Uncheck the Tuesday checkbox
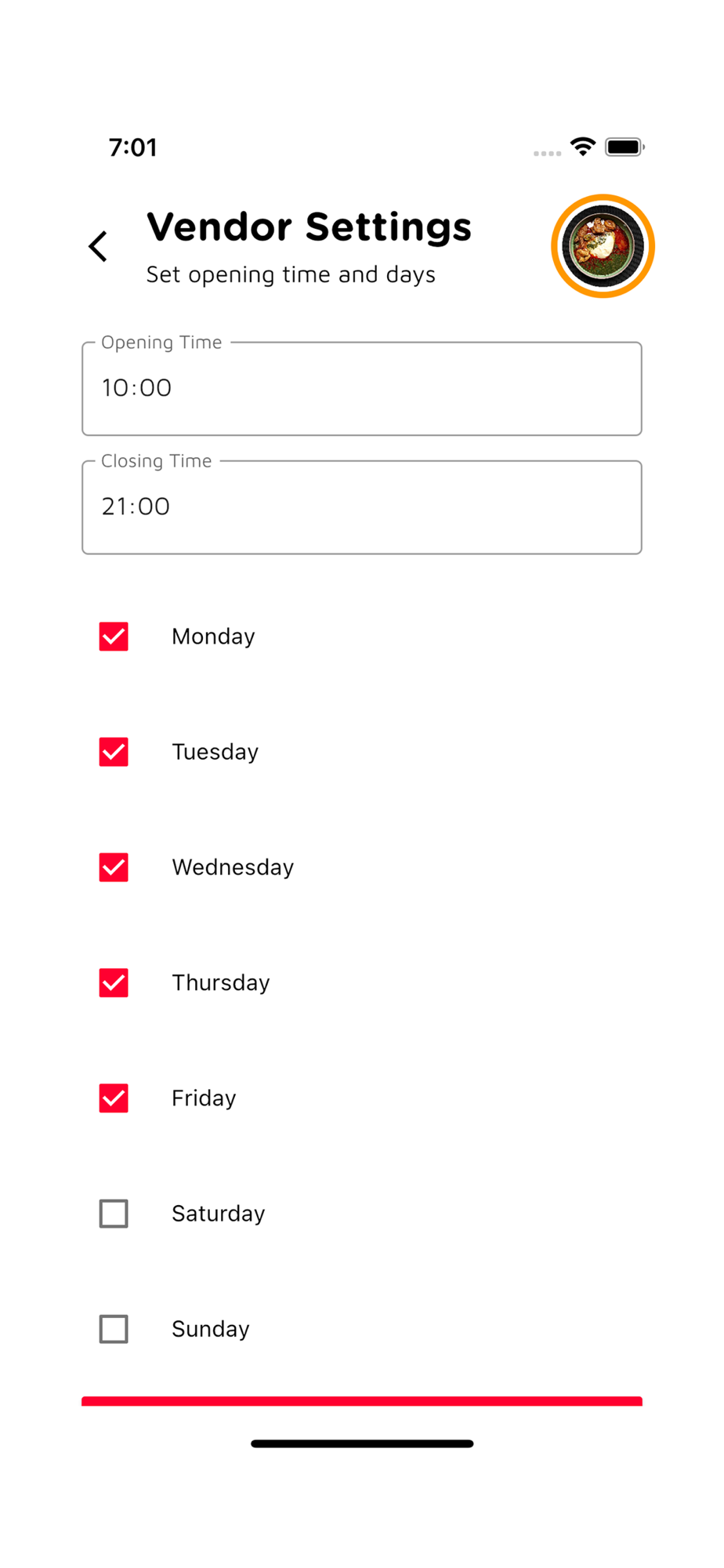Viewport: 724px width, 1568px height. pos(114,752)
